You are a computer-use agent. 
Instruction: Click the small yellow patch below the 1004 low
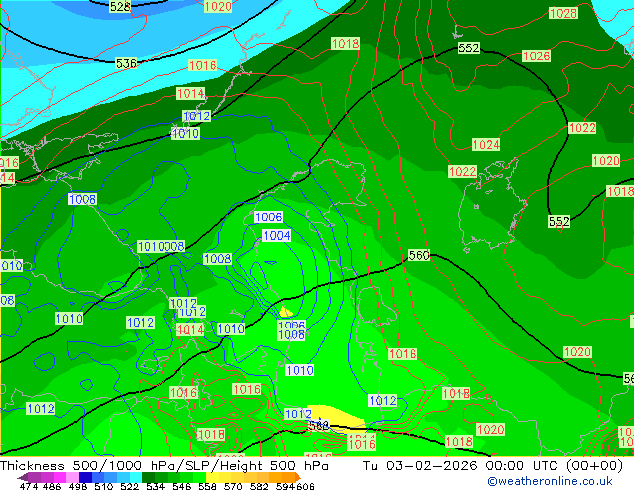pyautogui.click(x=285, y=312)
